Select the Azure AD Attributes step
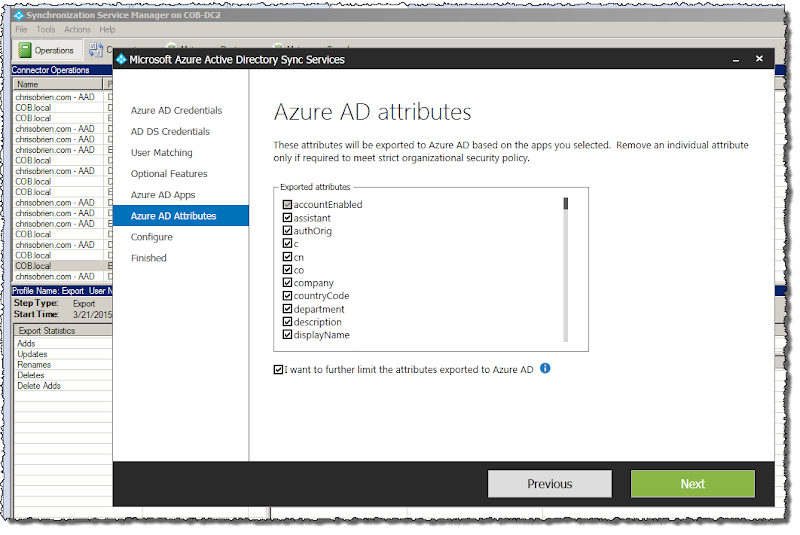Viewport: 800px width, 535px height. (x=181, y=216)
